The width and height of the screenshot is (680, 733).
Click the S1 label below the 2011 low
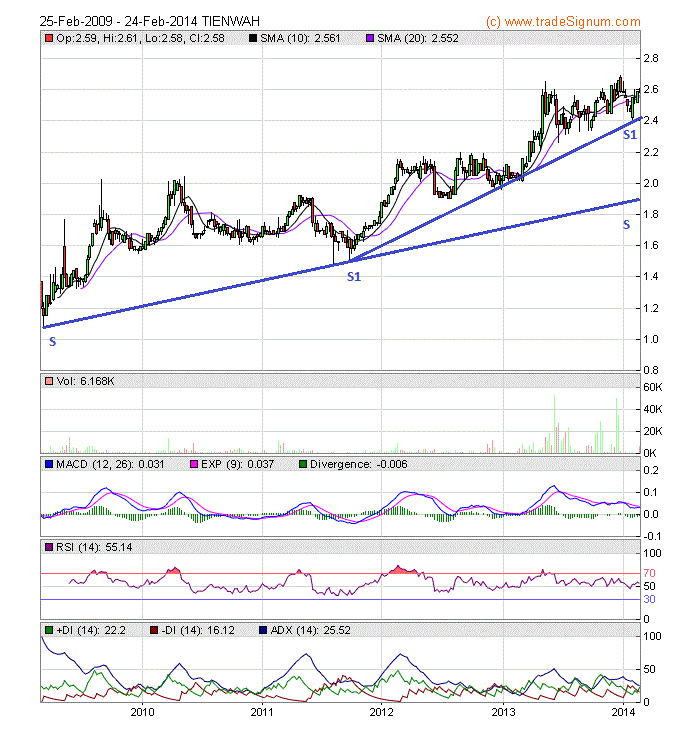(354, 277)
